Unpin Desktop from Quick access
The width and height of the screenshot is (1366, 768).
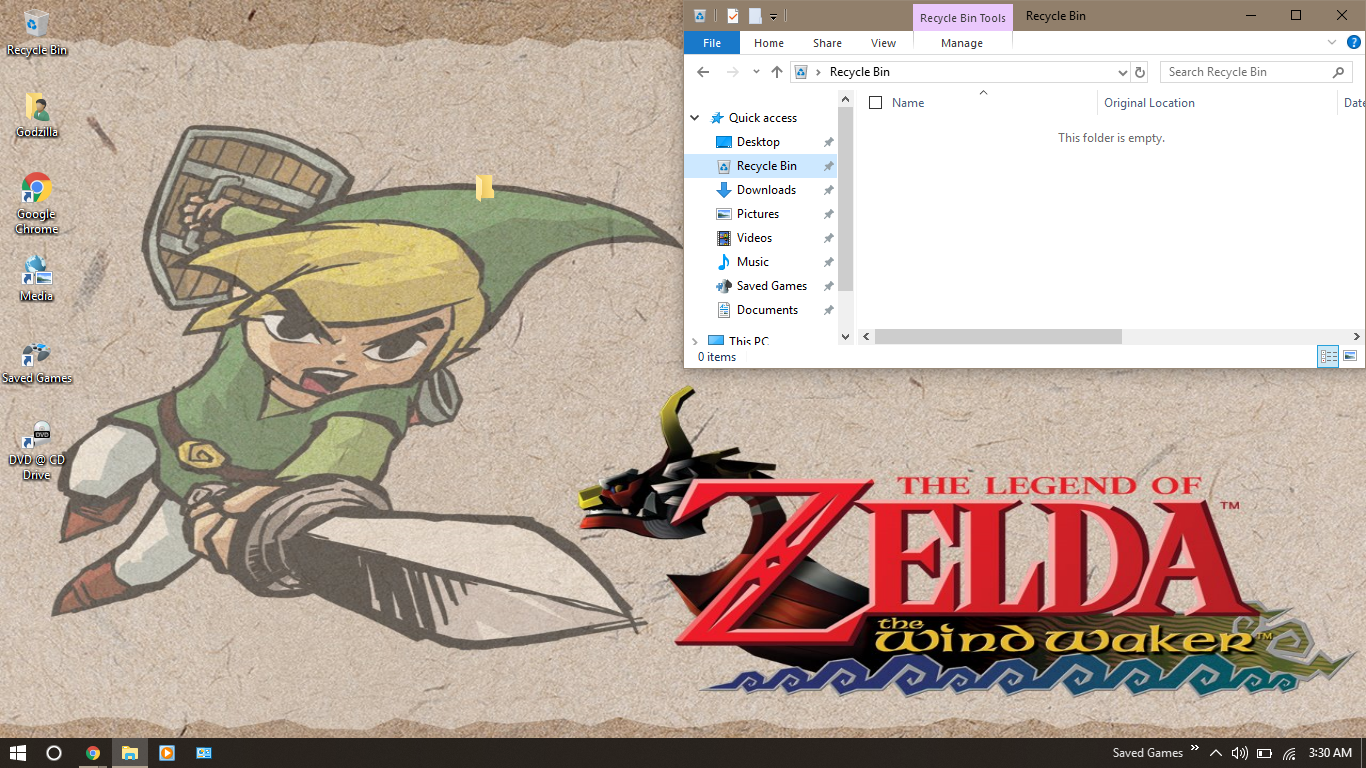click(828, 142)
